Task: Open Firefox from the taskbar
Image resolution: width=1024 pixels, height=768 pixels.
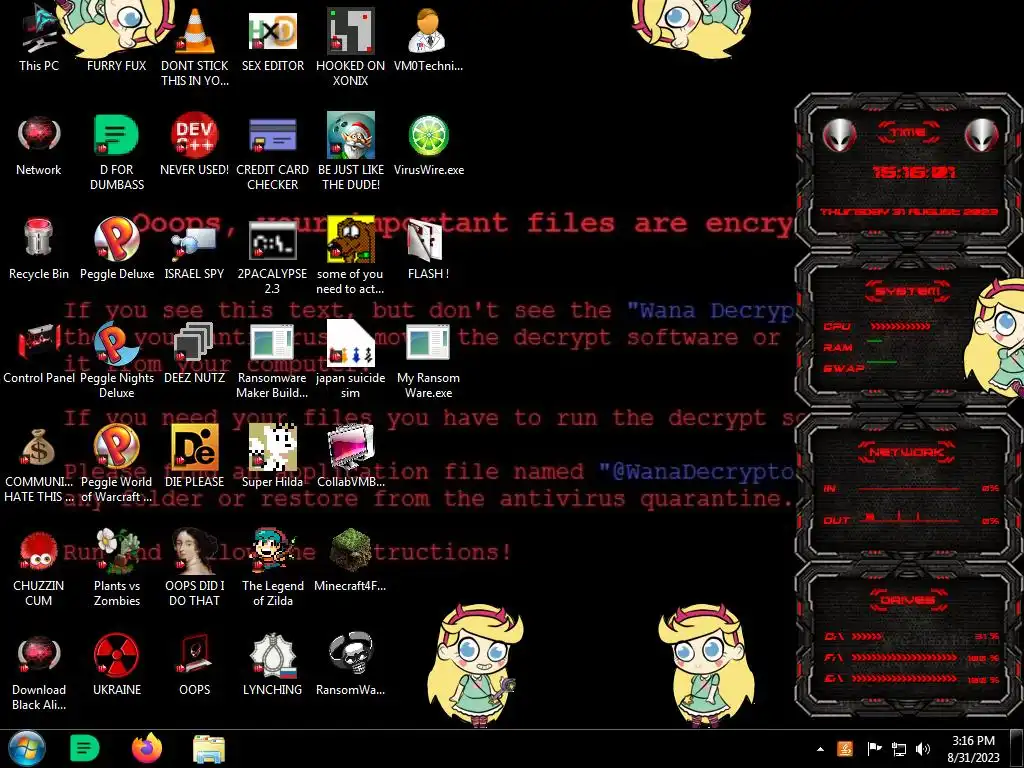Action: point(147,748)
